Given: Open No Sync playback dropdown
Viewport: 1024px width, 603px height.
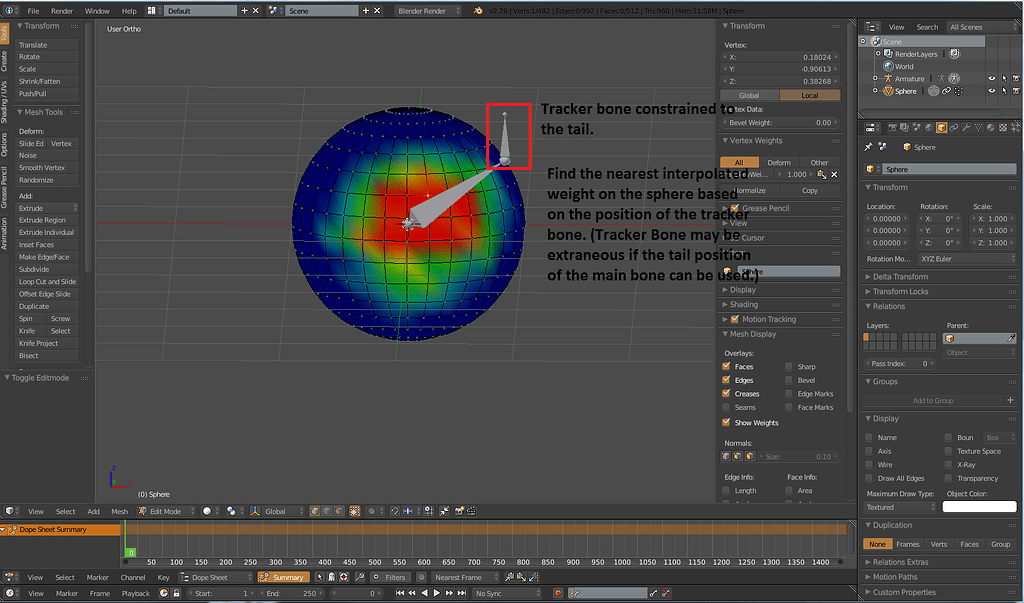Looking at the screenshot, I should coord(506,593).
